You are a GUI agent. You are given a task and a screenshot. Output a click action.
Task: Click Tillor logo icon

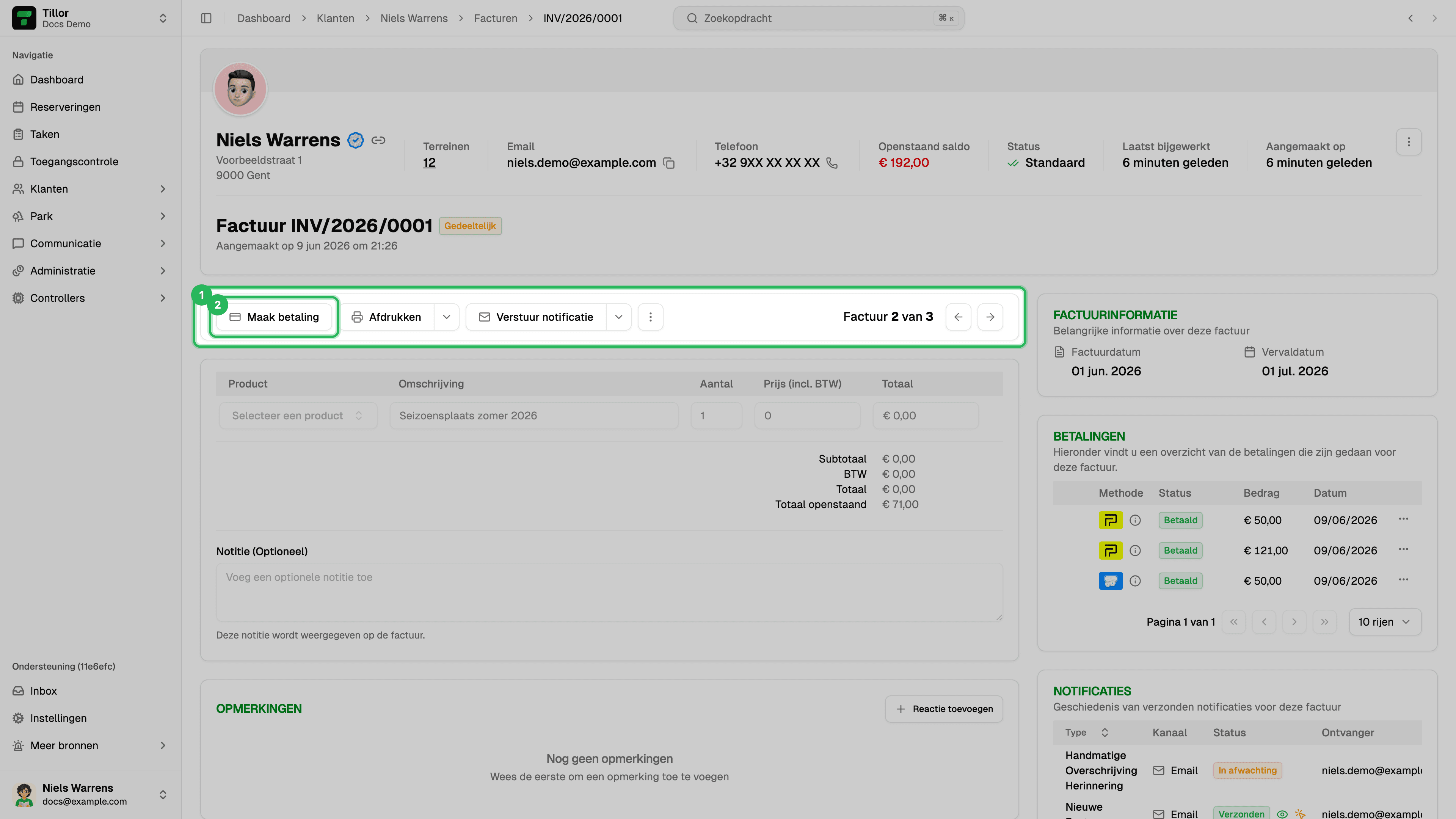click(24, 18)
